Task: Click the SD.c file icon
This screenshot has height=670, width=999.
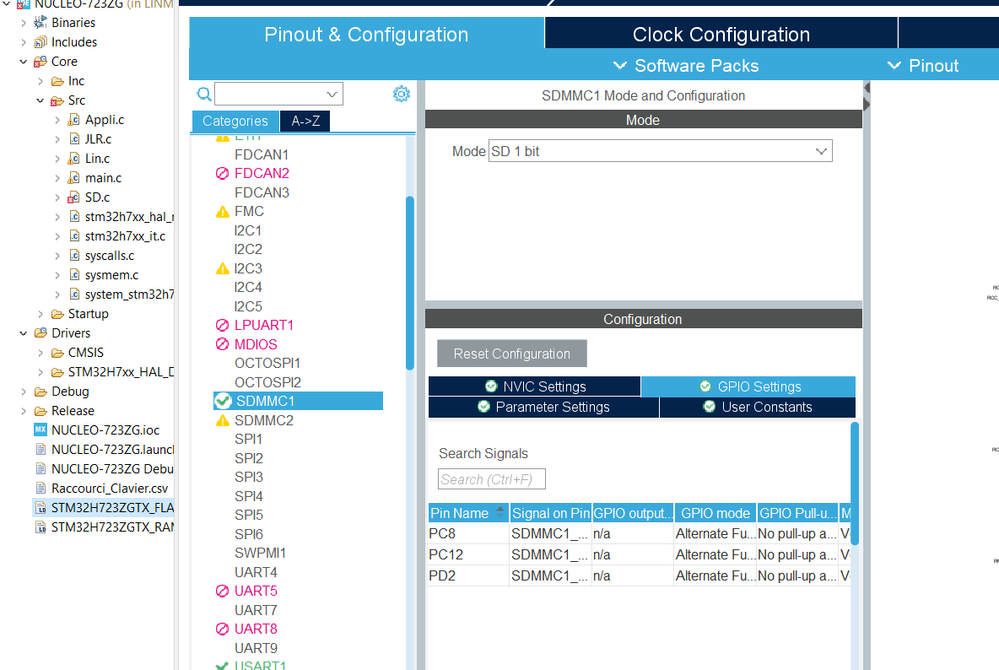Action: 74,197
